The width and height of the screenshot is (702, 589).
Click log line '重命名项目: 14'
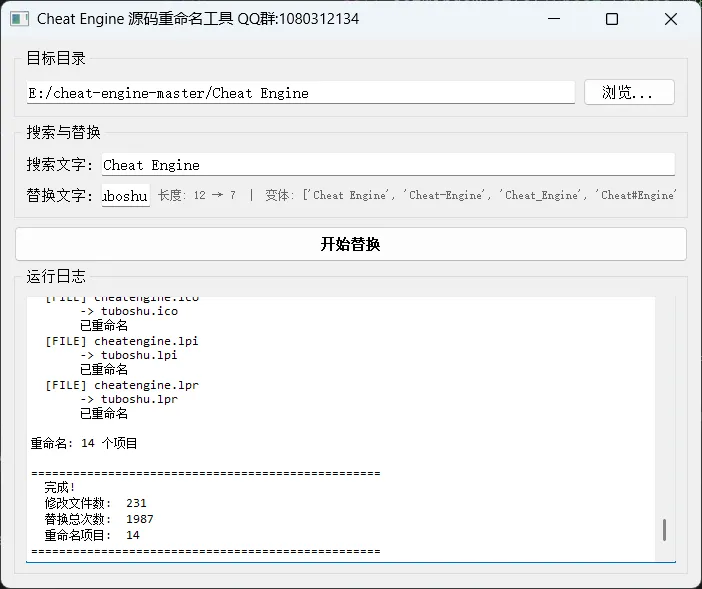click(x=92, y=535)
